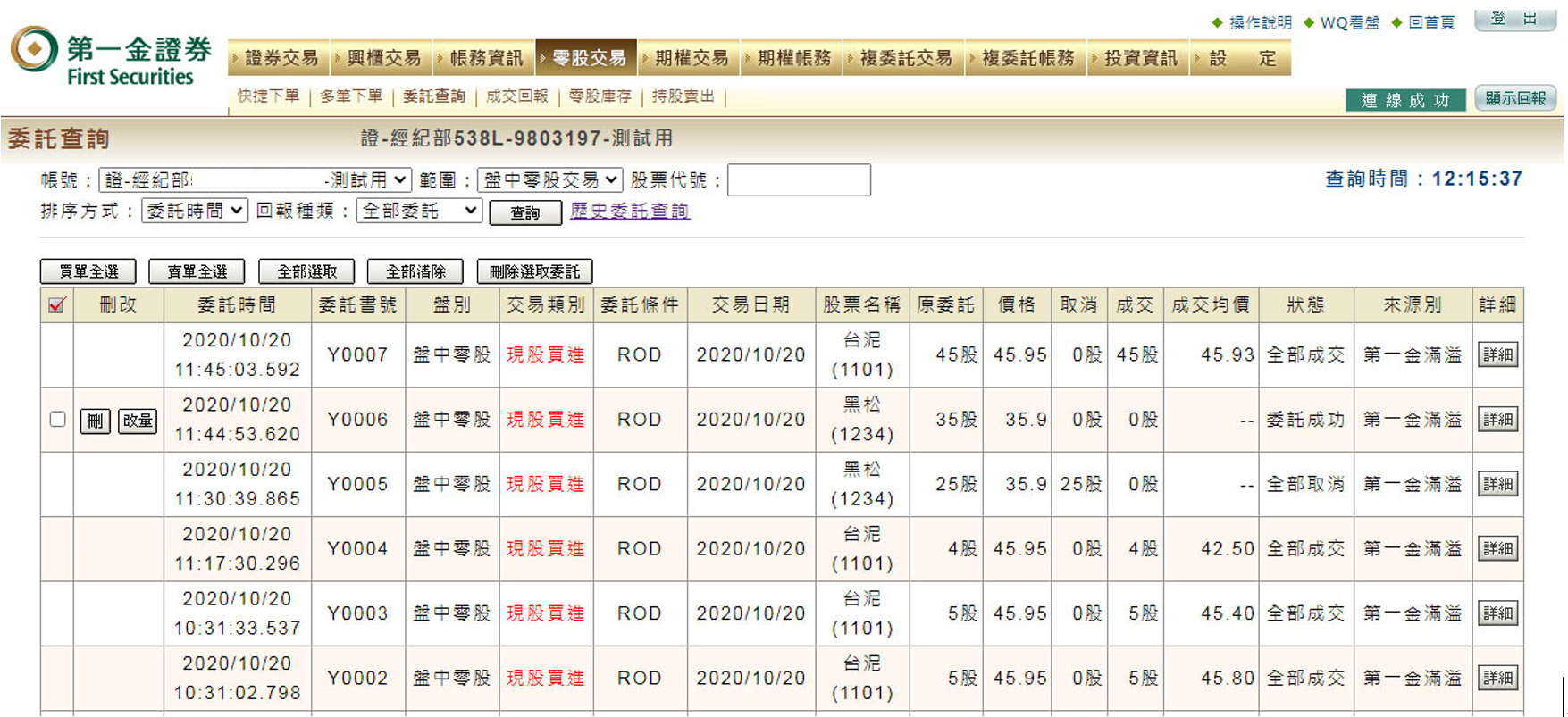Open the 回報種類 全部委託 dropdown
Screen dimensions: 1568x717
[x=419, y=211]
